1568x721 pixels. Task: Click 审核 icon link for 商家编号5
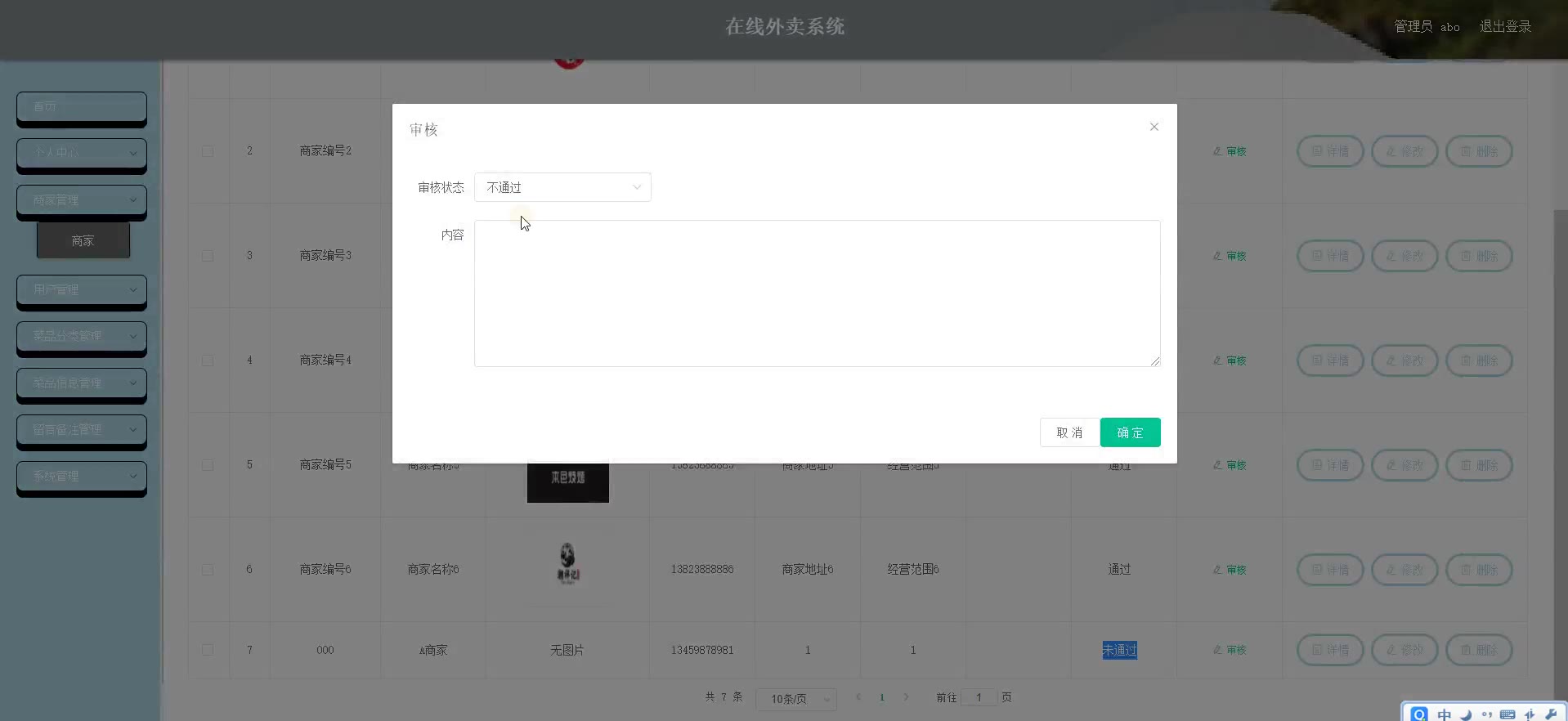[x=1230, y=465]
